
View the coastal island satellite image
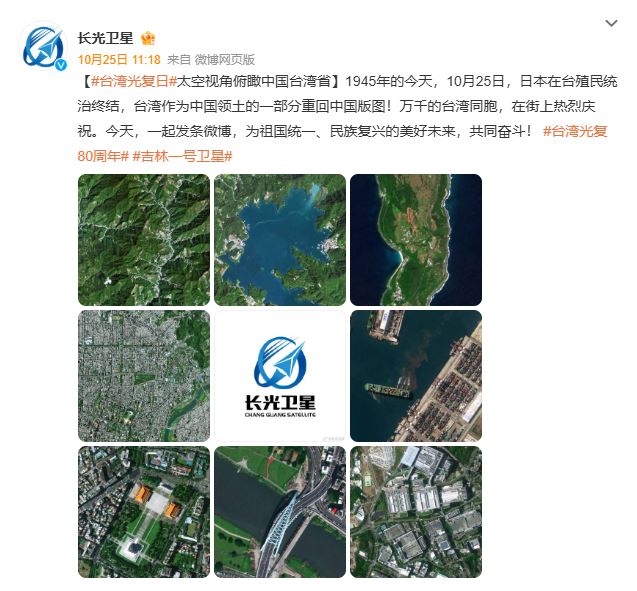pyautogui.click(x=416, y=240)
